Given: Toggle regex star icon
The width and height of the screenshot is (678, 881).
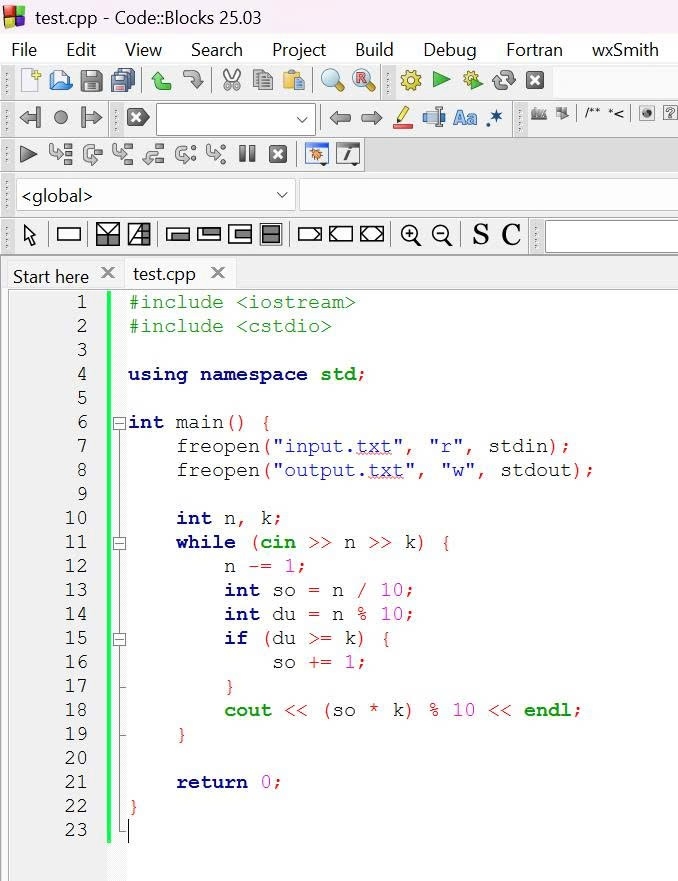Looking at the screenshot, I should [494, 117].
